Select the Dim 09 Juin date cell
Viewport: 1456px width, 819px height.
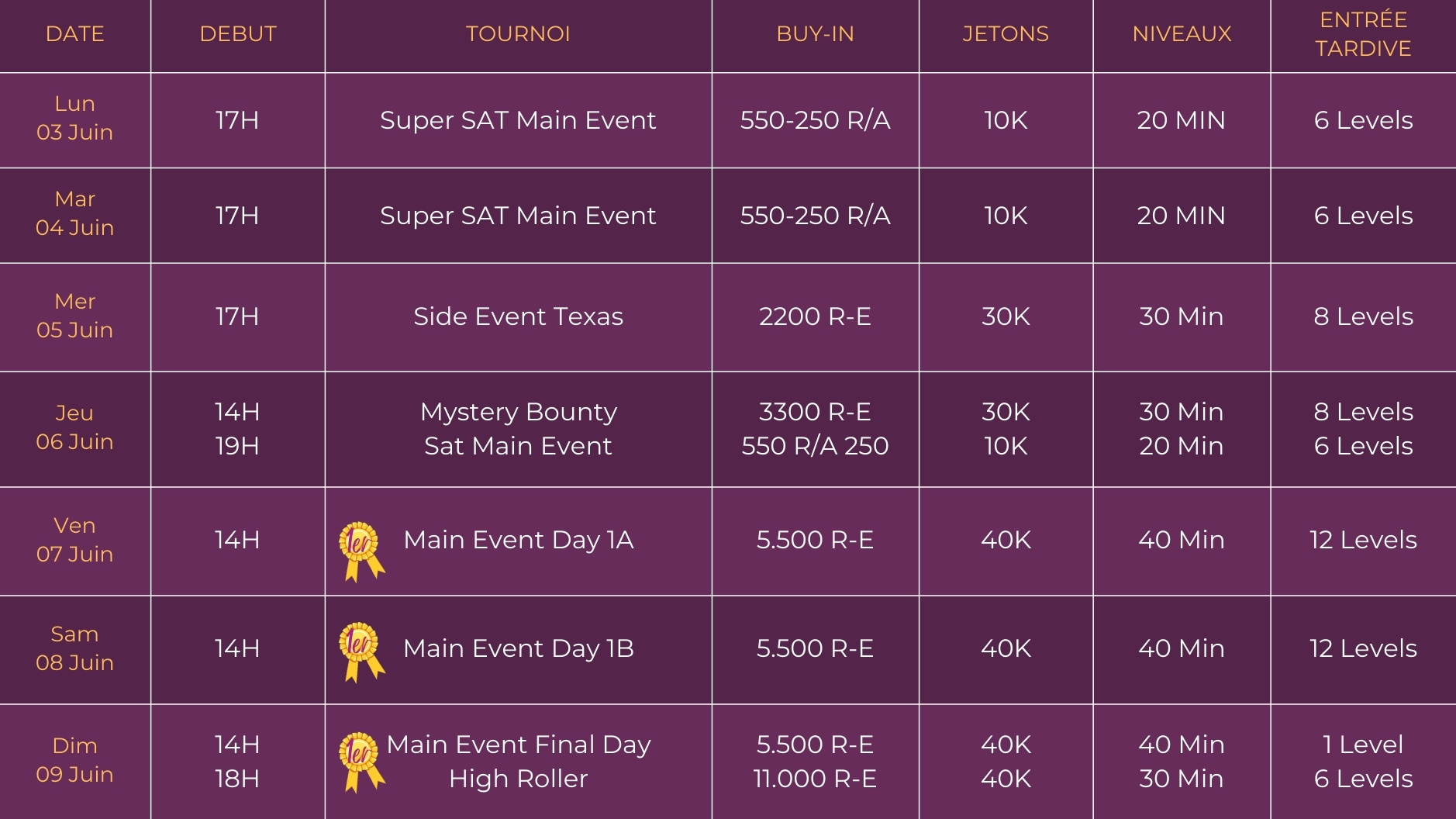point(75,760)
